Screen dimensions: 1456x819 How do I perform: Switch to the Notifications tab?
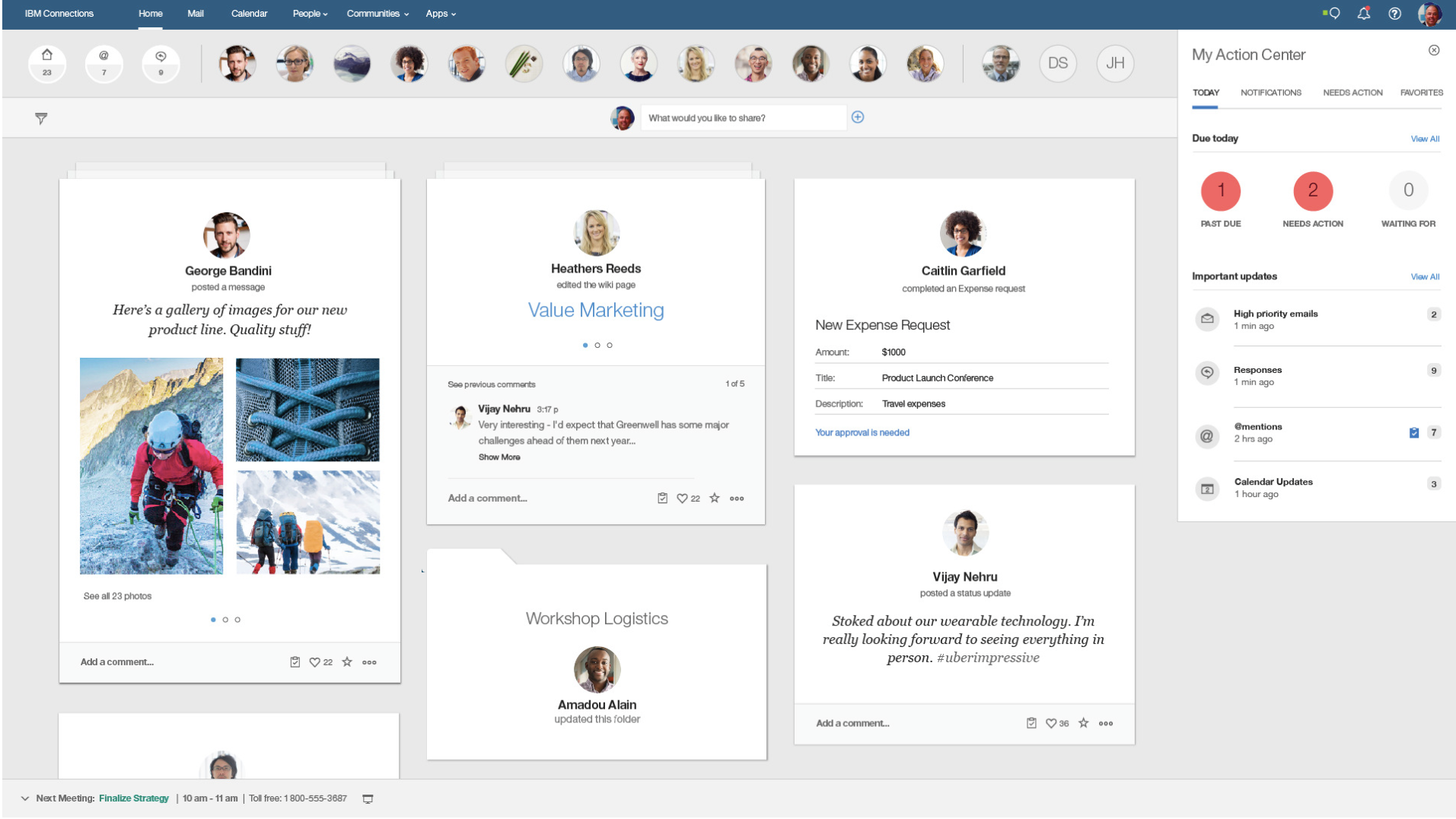[1270, 93]
